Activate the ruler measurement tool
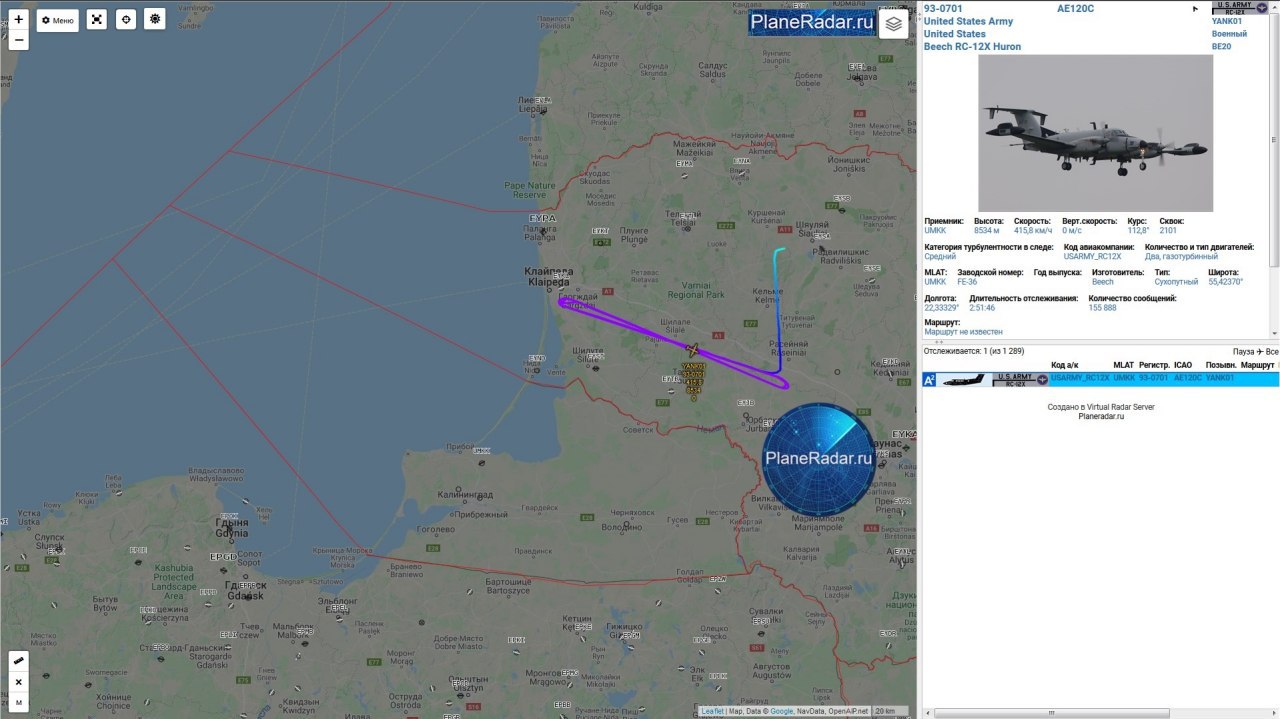 point(18,661)
